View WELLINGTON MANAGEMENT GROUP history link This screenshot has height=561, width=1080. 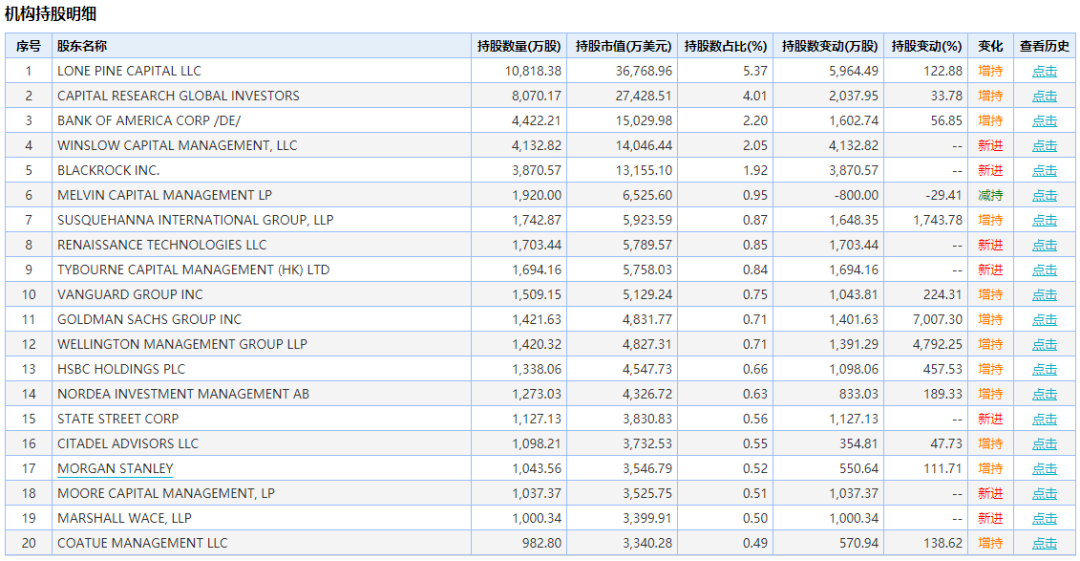click(1044, 344)
